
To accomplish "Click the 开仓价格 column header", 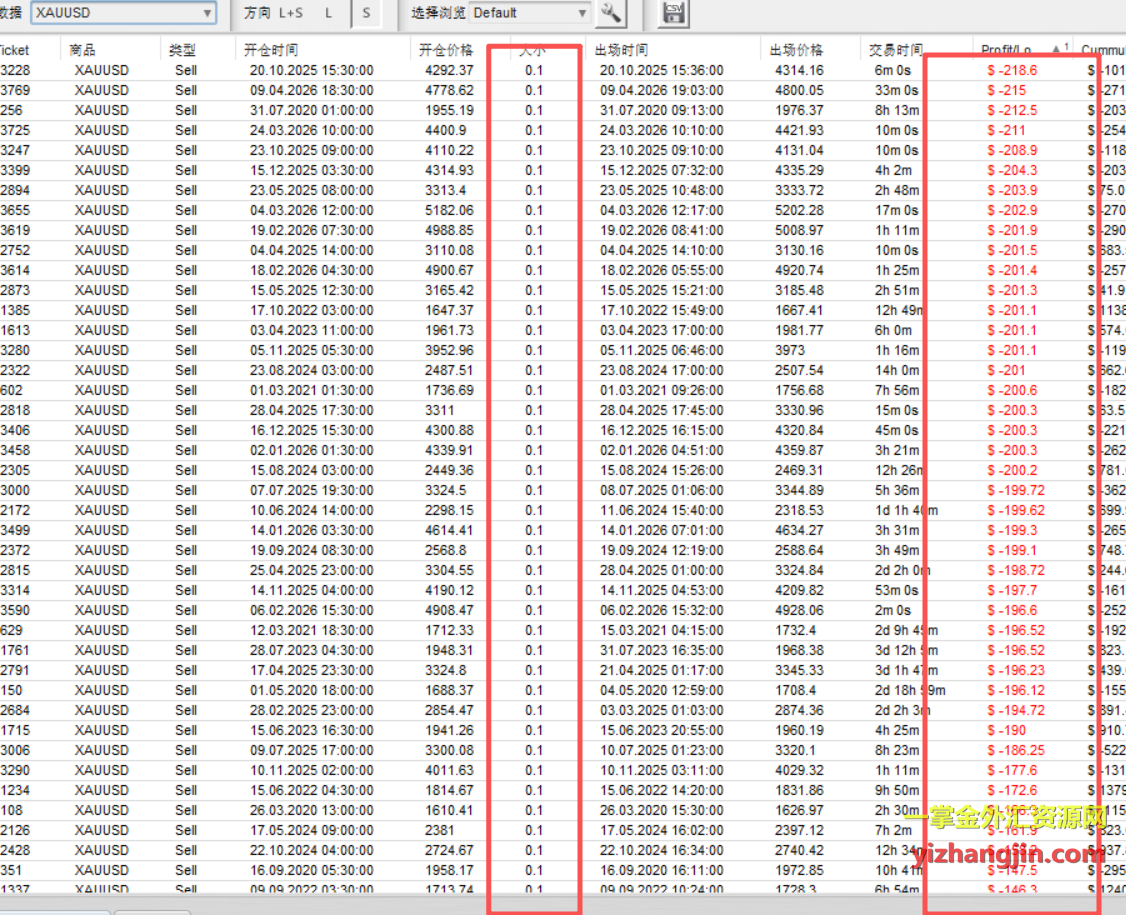I will click(446, 50).
